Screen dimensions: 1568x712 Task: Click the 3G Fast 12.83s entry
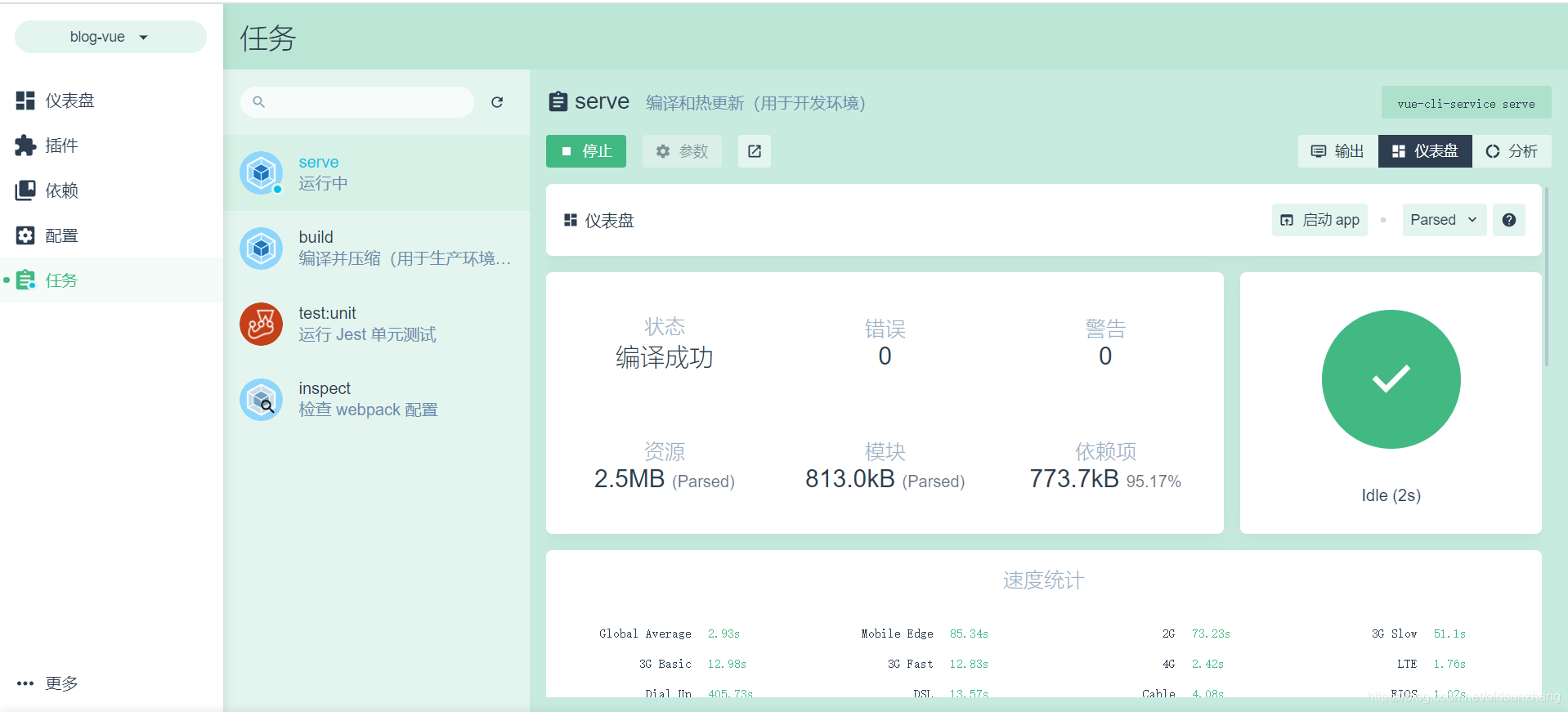[938, 664]
